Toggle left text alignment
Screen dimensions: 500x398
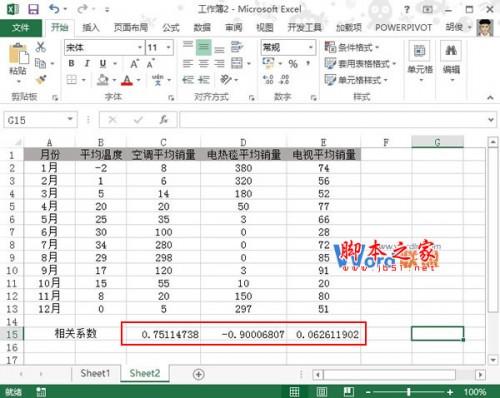188,63
